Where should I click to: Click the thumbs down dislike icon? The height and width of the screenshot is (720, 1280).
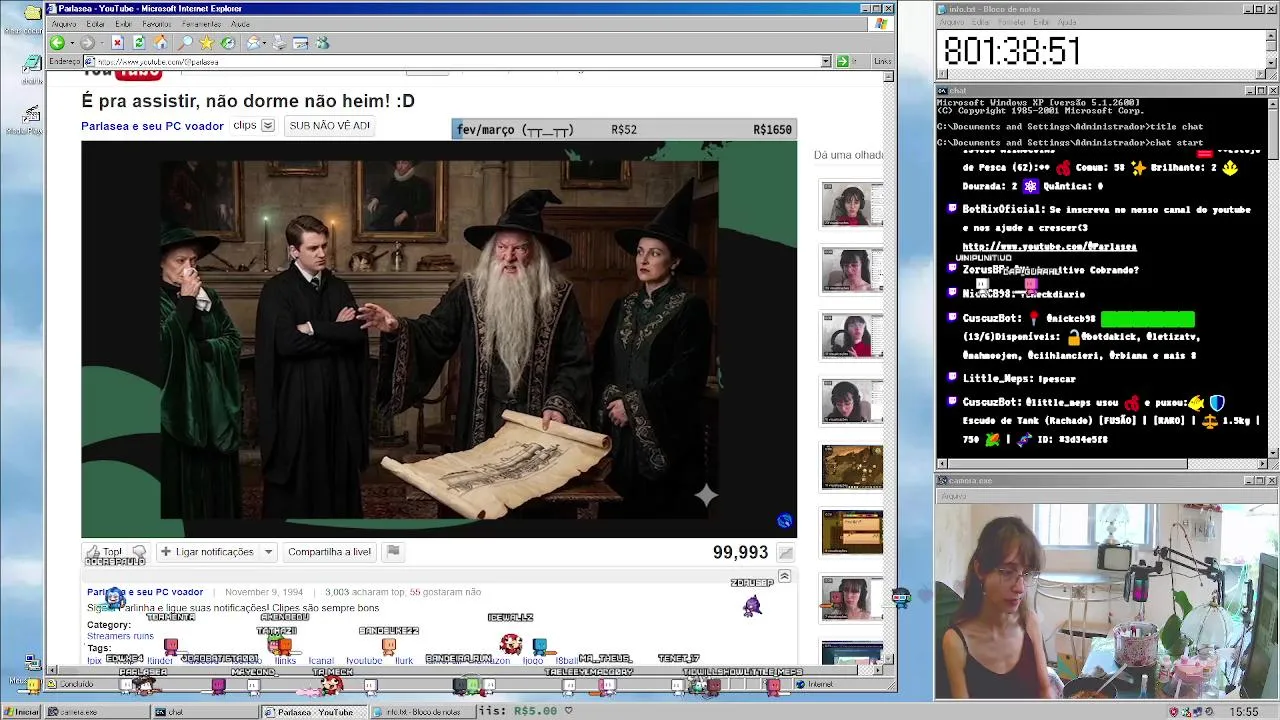click(139, 552)
